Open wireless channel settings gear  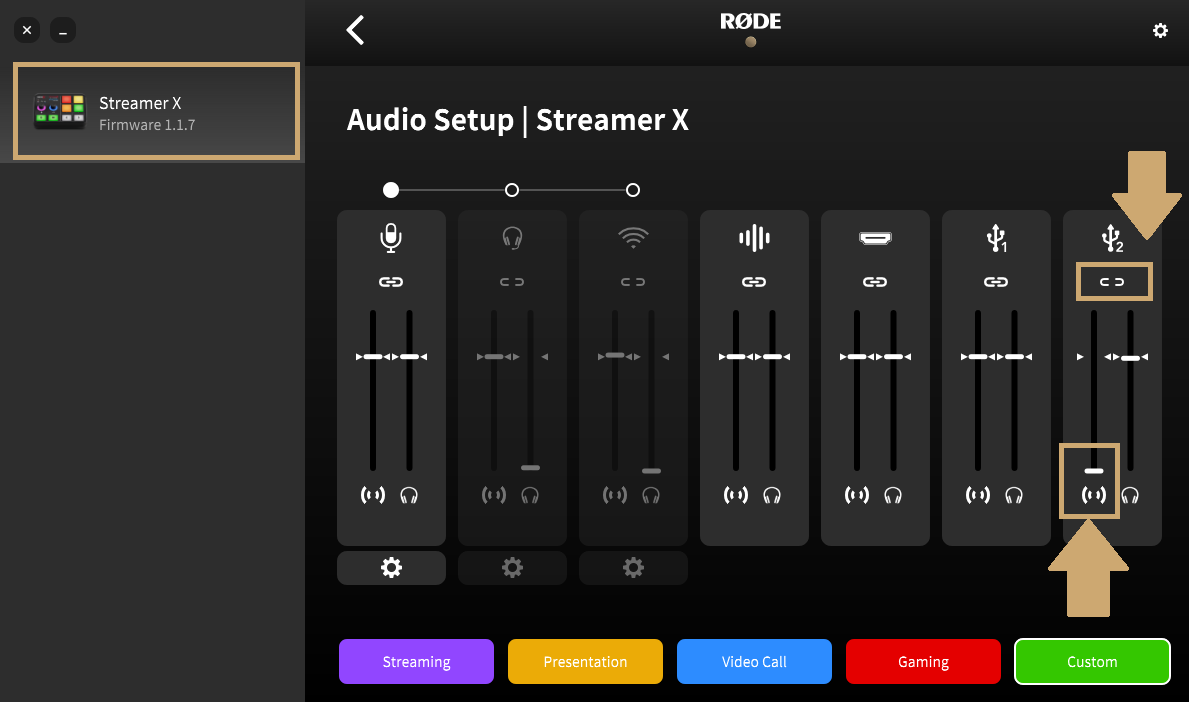633,568
